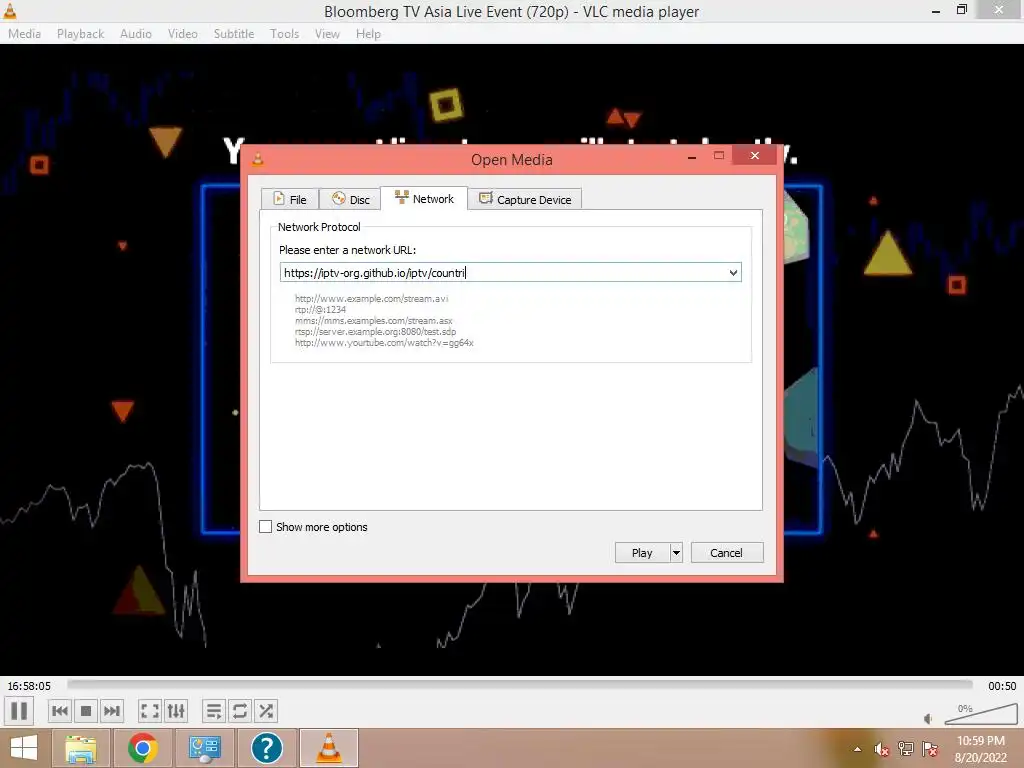Switch to Capture Device tab
This screenshot has width=1024, height=768.
pyautogui.click(x=525, y=199)
